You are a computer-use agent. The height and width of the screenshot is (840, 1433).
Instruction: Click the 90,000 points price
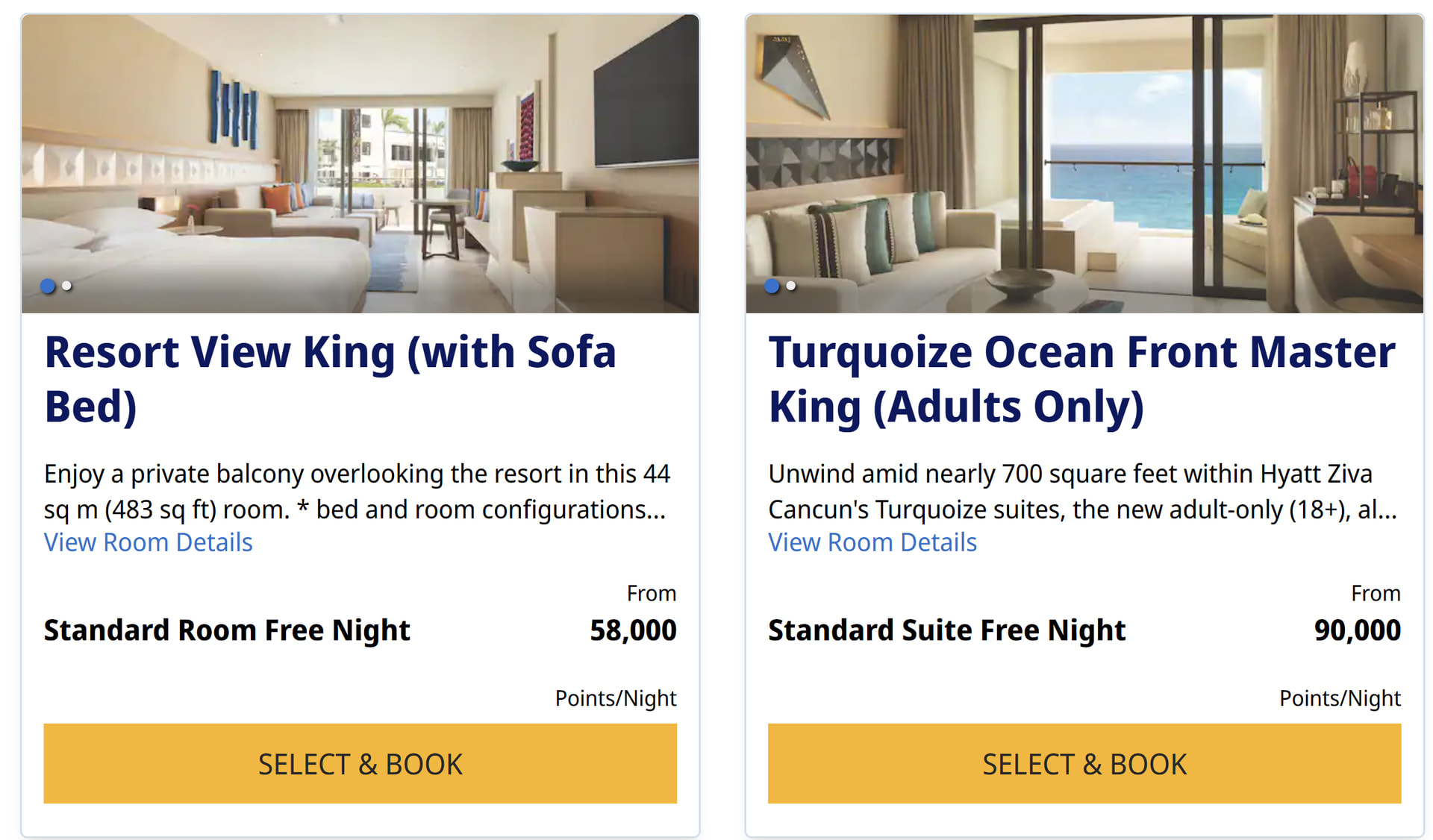pyautogui.click(x=1357, y=630)
